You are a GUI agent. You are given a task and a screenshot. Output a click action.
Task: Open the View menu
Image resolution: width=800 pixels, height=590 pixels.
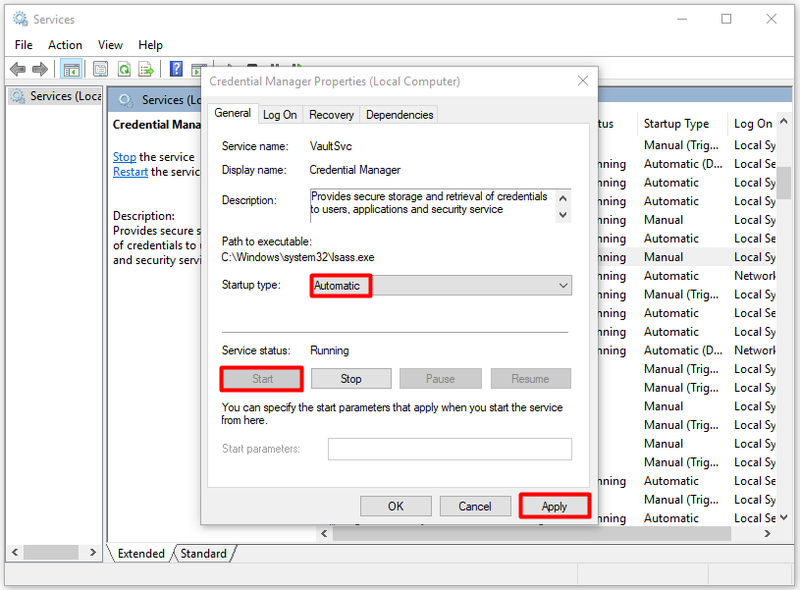tap(110, 45)
